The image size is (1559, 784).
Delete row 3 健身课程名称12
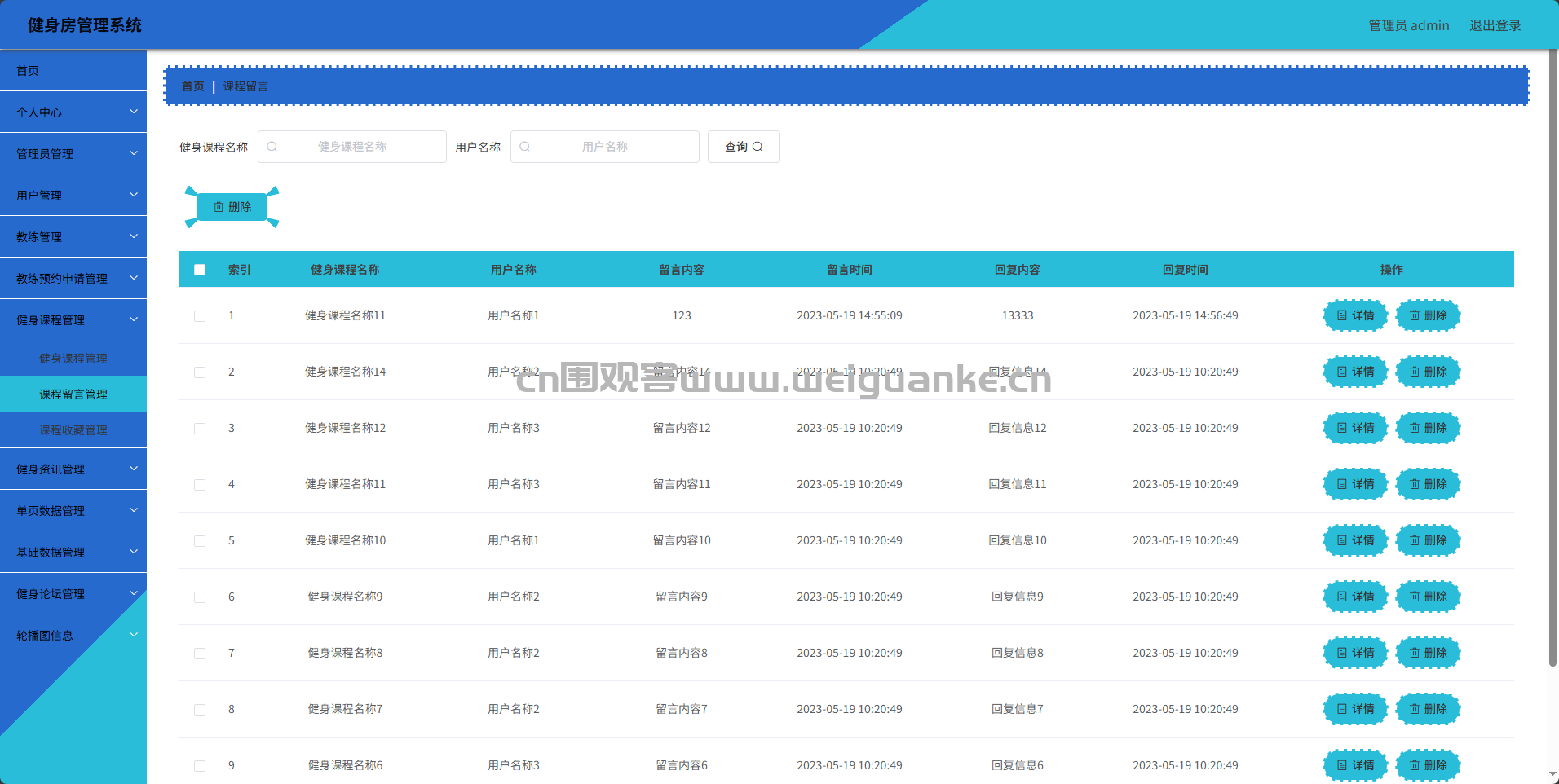pyautogui.click(x=1428, y=428)
